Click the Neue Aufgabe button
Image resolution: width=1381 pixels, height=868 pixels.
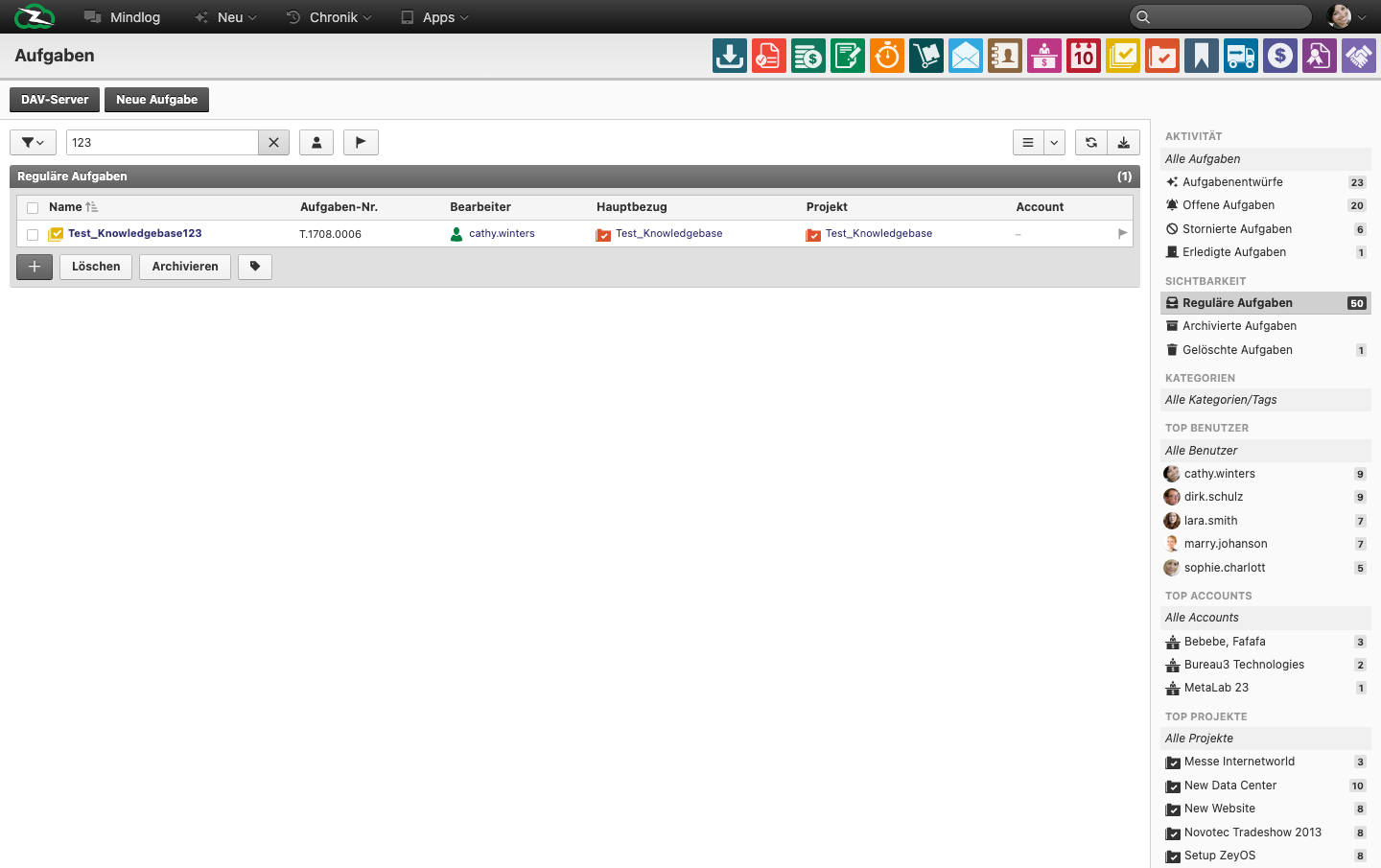[x=157, y=100]
